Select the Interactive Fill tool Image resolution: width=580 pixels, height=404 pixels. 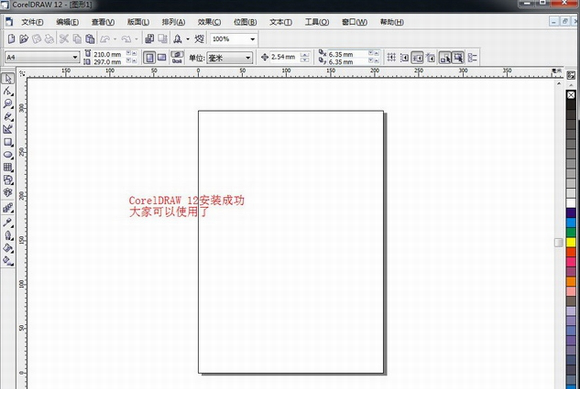pos(8,260)
